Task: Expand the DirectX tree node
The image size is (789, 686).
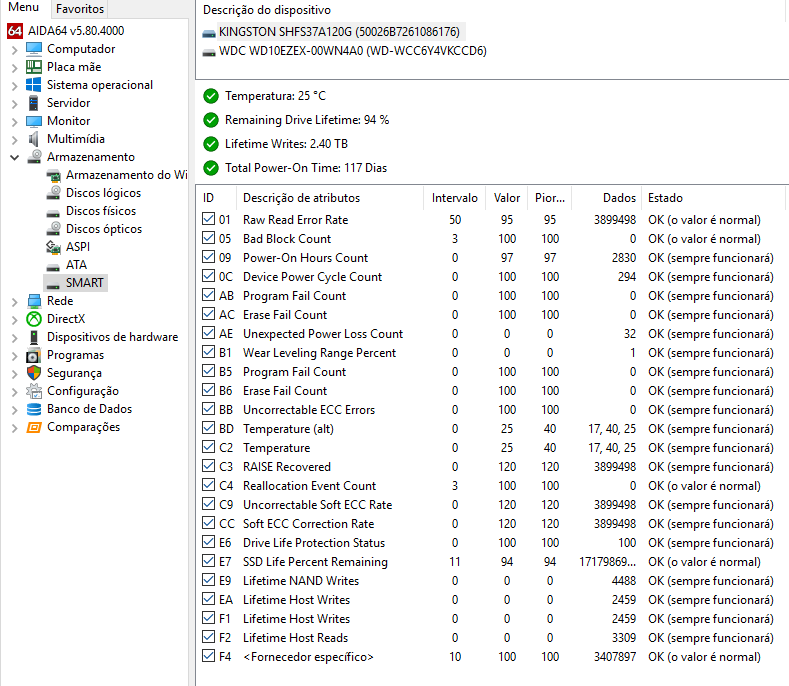Action: [x=15, y=320]
